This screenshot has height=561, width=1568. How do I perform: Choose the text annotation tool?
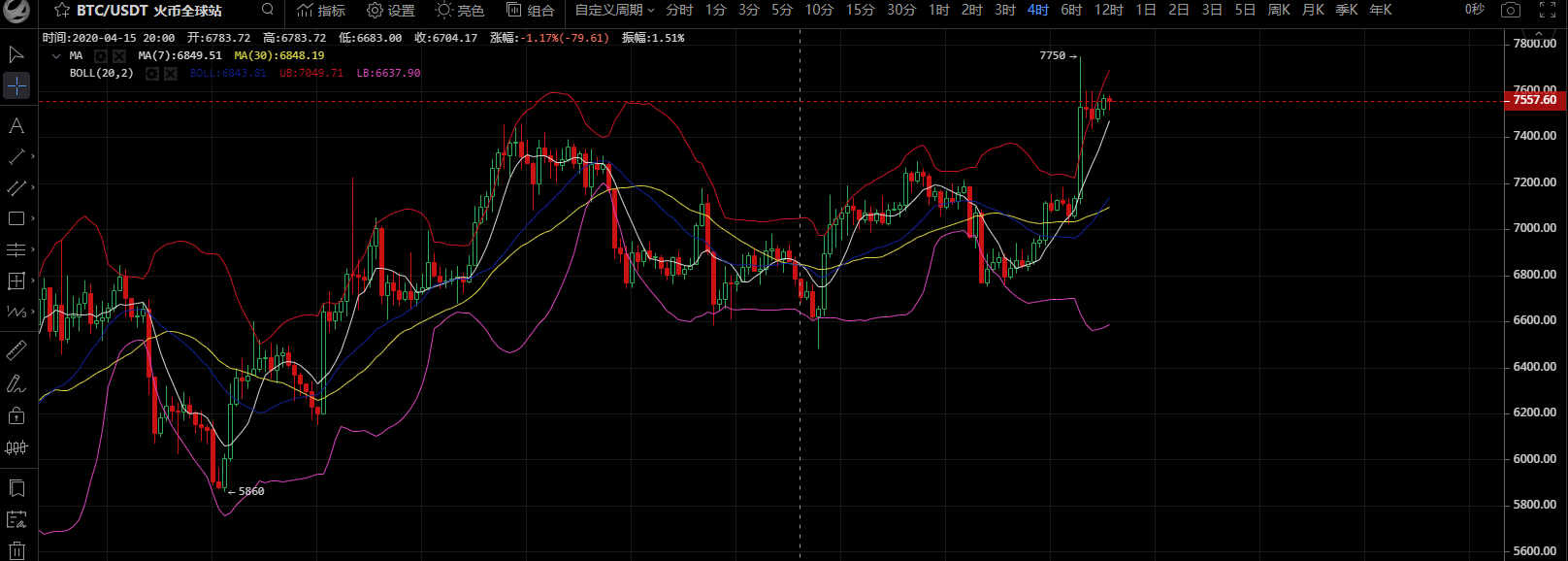coord(16,125)
